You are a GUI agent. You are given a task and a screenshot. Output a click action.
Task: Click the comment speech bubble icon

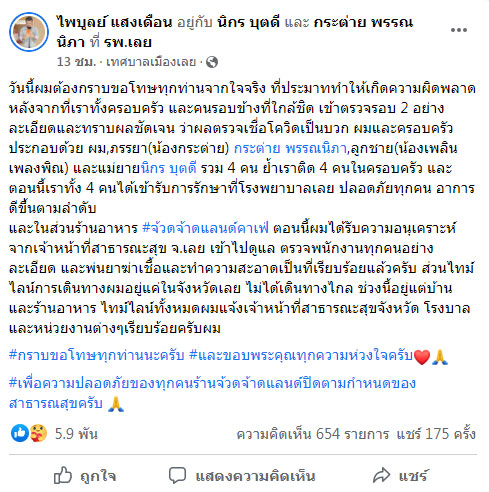click(x=177, y=475)
